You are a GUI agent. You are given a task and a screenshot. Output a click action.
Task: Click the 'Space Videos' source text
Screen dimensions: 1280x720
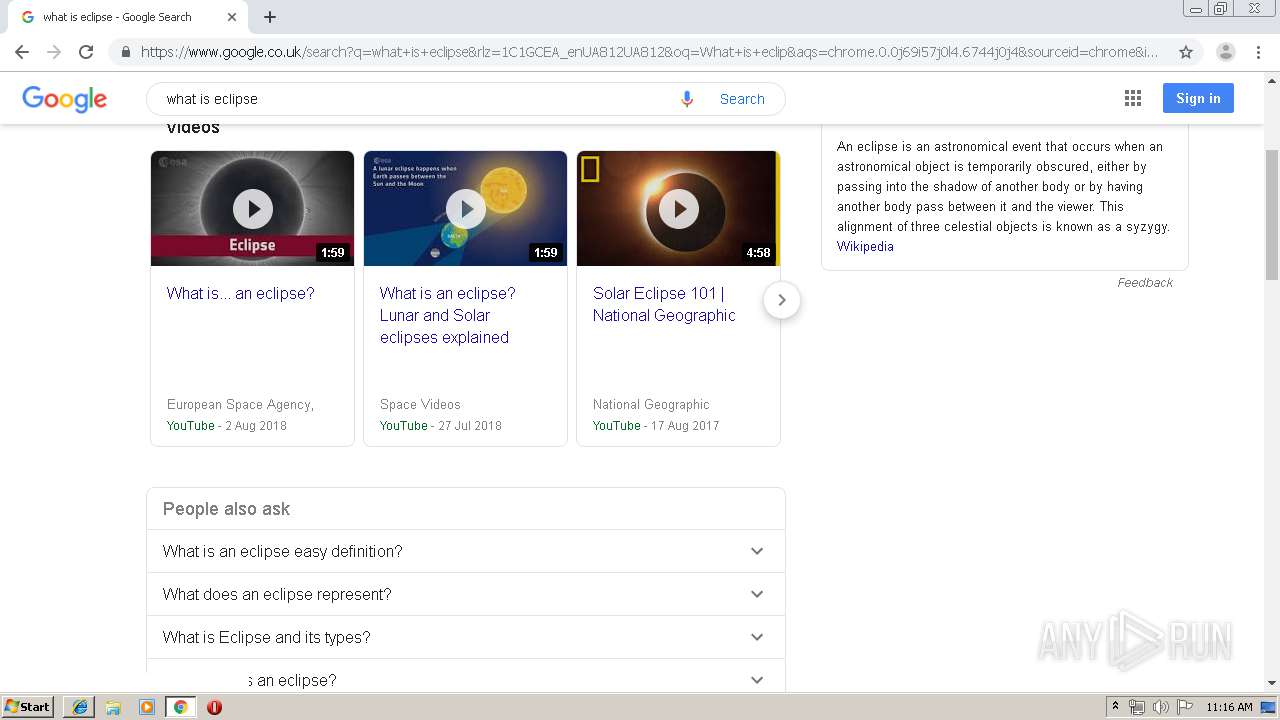tap(420, 405)
